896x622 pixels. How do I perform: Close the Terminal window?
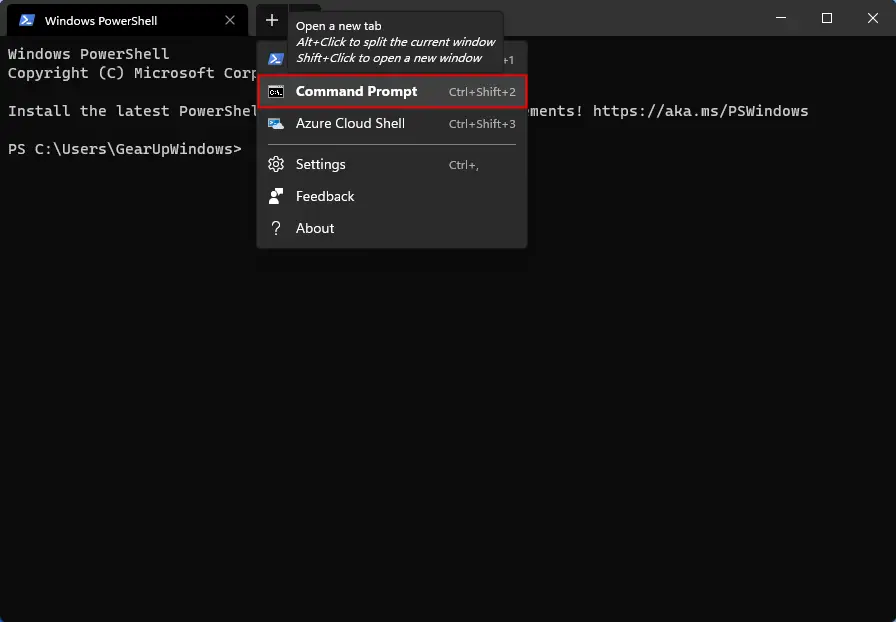click(873, 18)
